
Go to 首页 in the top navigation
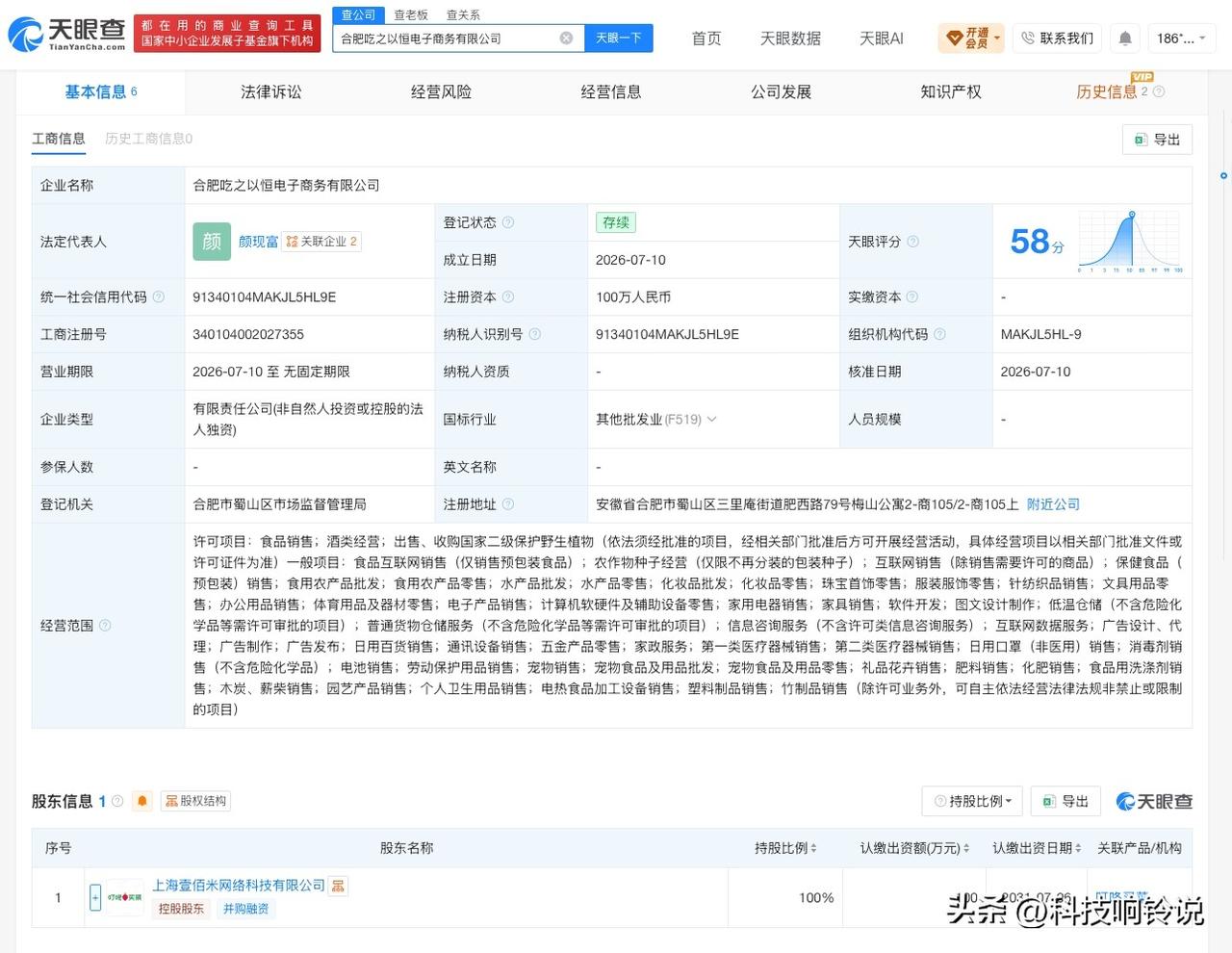coord(706,39)
